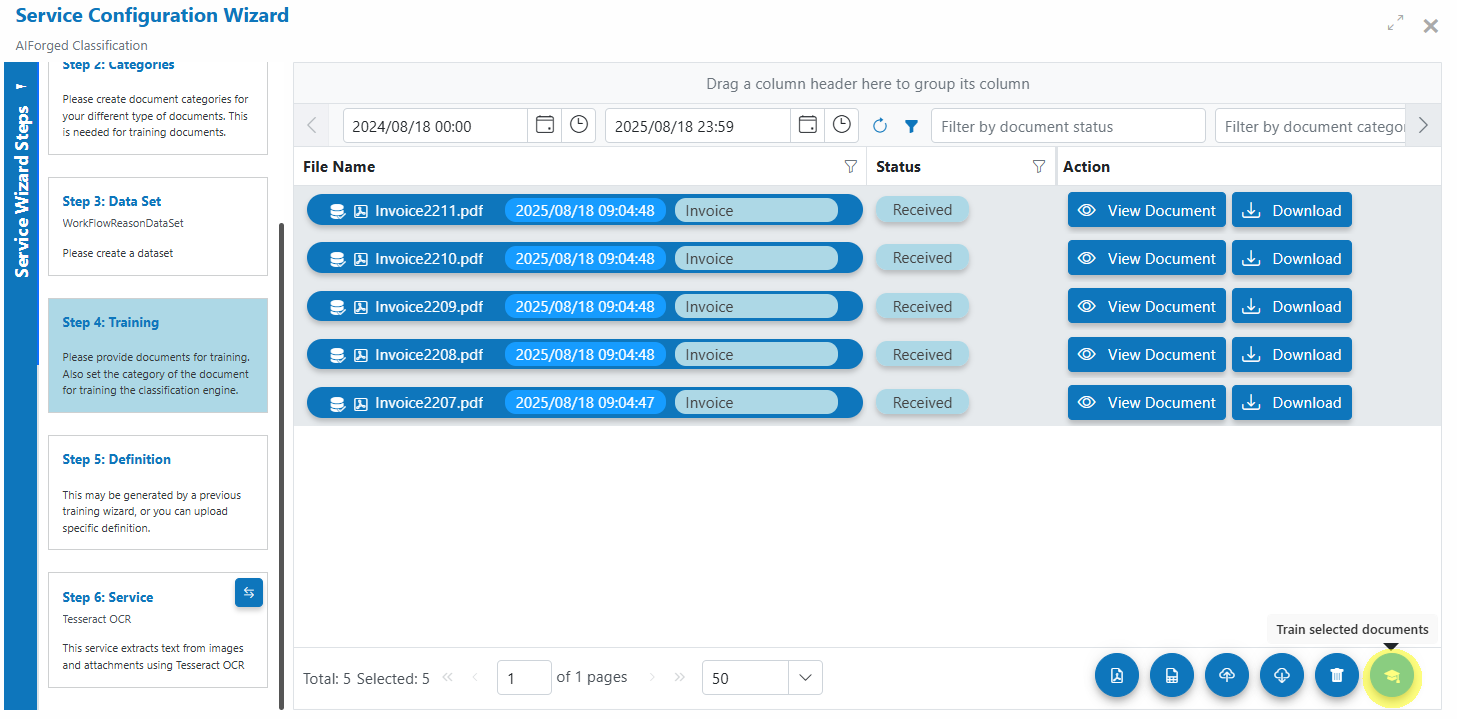Open Invoice category on Invoice2211.pdf row
Screen dimensions: 1457x719
756,210
